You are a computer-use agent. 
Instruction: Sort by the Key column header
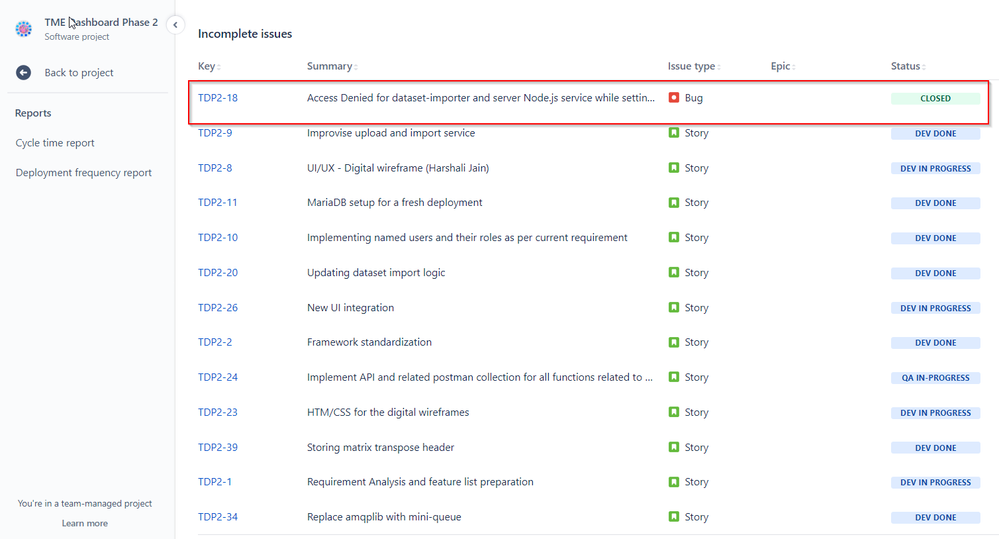209,66
